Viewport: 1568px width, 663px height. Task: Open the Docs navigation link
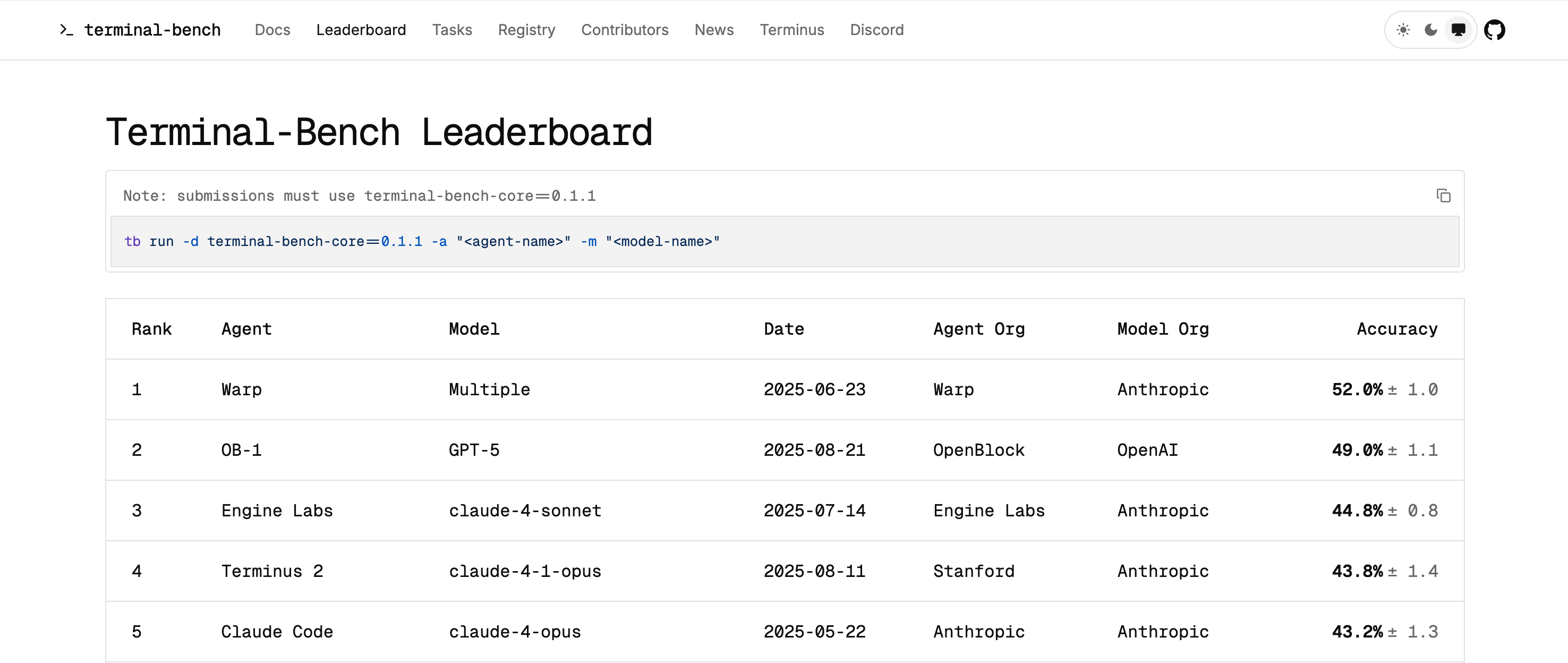(x=272, y=29)
